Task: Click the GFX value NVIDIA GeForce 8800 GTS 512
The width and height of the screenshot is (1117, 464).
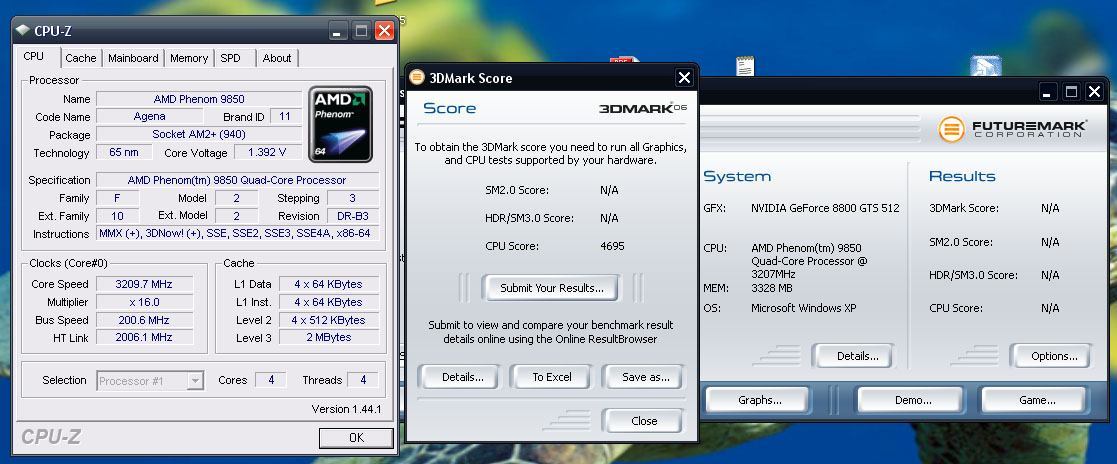Action: point(825,208)
